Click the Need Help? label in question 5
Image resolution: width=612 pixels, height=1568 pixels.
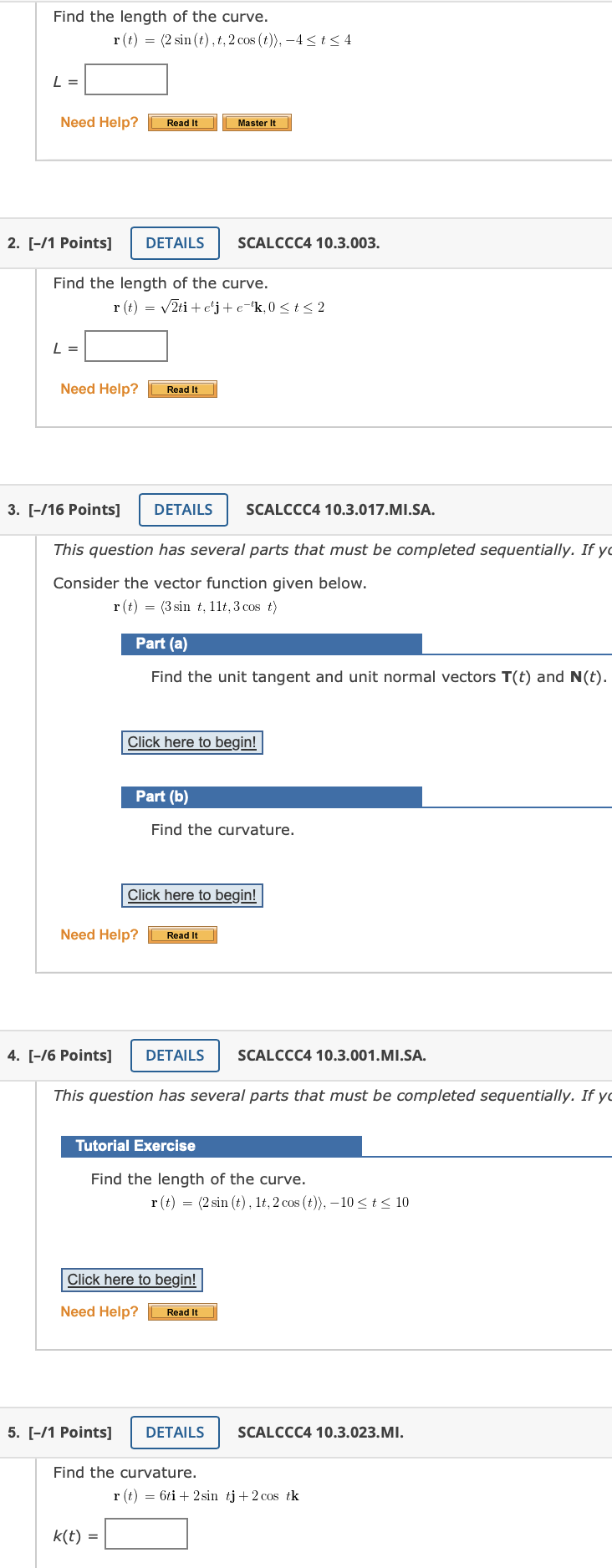(x=99, y=1565)
